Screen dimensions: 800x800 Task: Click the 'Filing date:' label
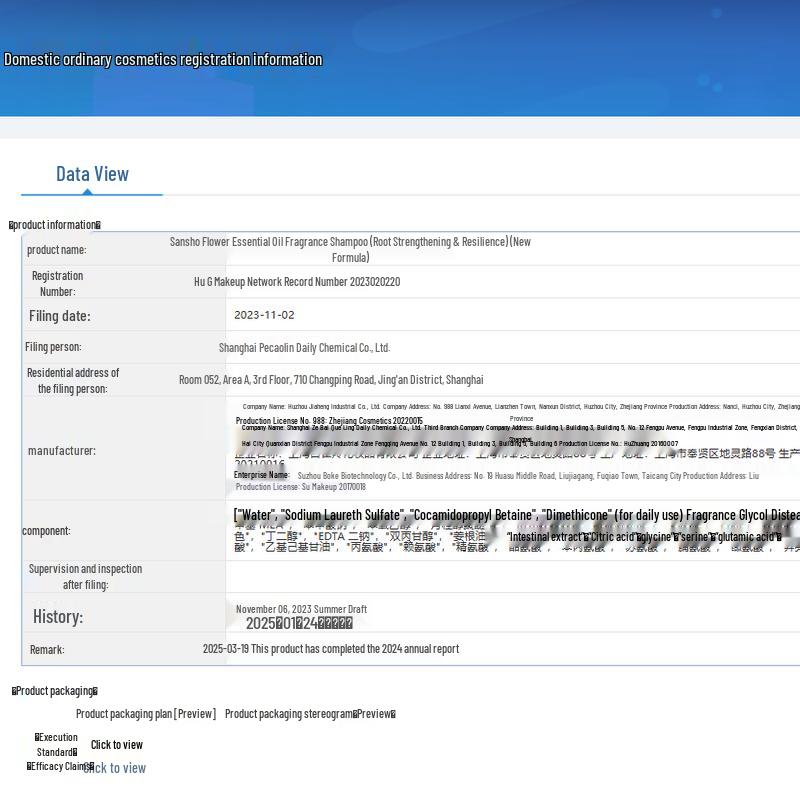(x=60, y=316)
